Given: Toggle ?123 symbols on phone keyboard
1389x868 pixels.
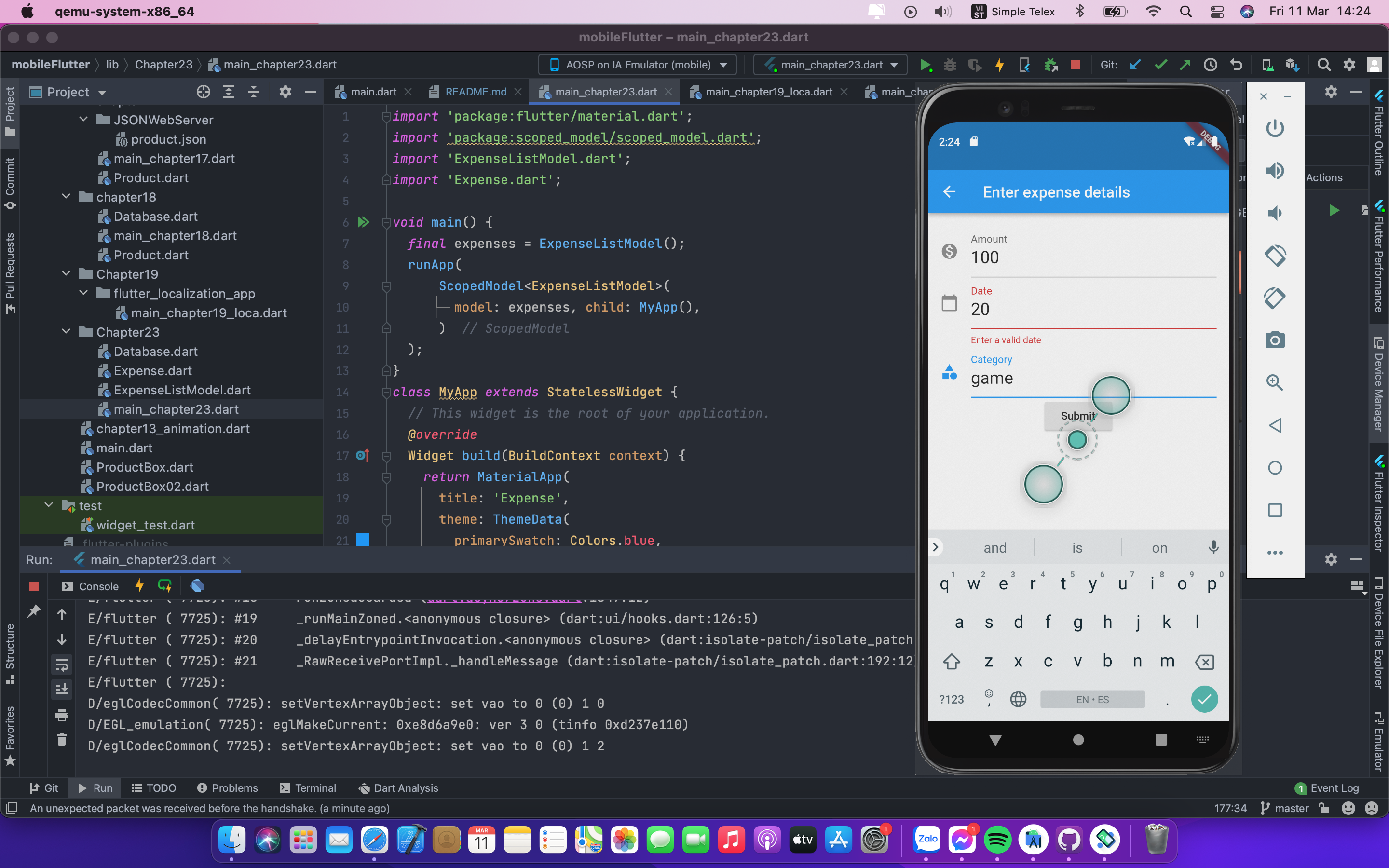Looking at the screenshot, I should tap(951, 699).
